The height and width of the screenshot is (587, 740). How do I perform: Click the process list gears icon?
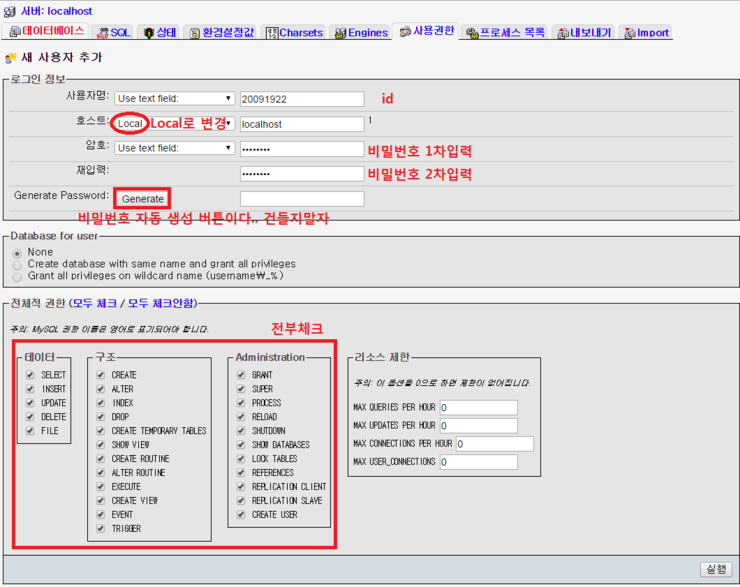pos(472,33)
